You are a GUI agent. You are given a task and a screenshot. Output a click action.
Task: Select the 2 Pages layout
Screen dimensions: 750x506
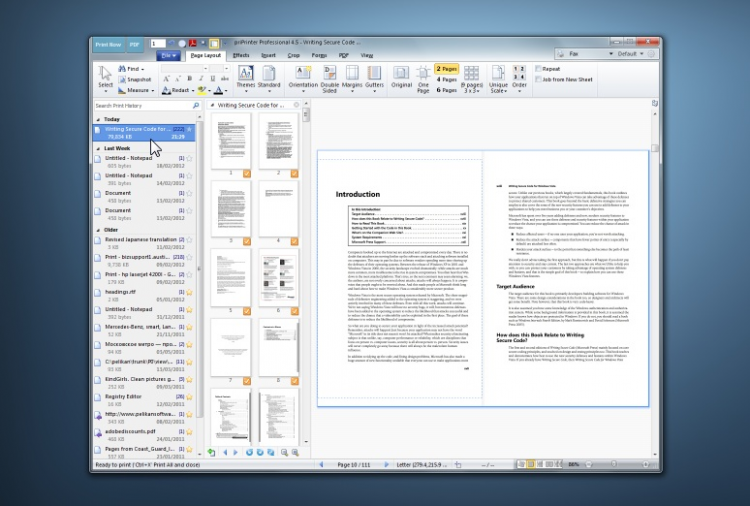pyautogui.click(x=446, y=69)
